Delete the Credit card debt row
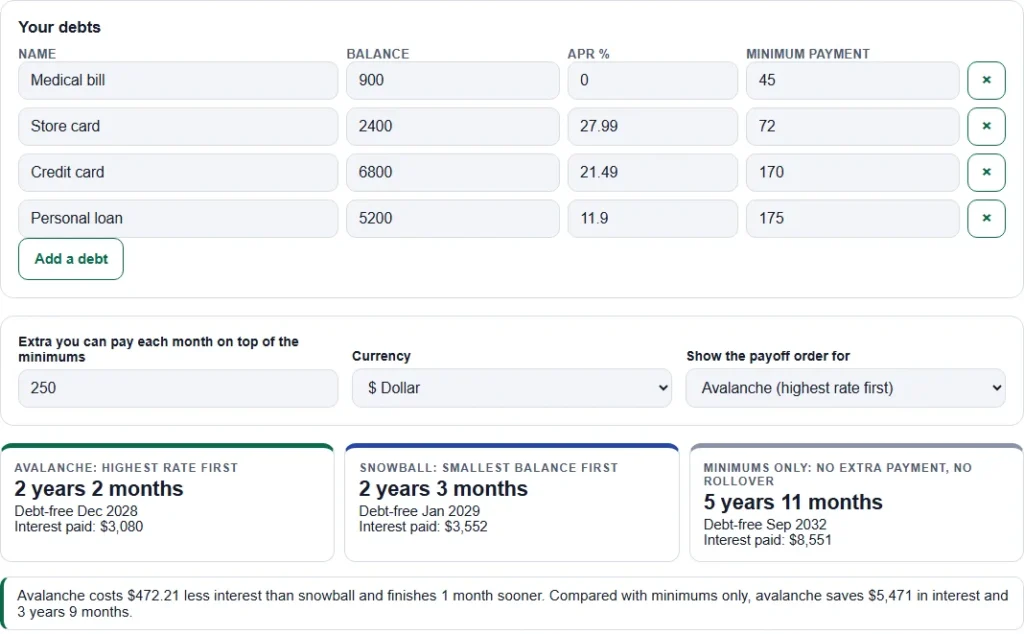Screen dimensions: 1024x634 click(985, 172)
